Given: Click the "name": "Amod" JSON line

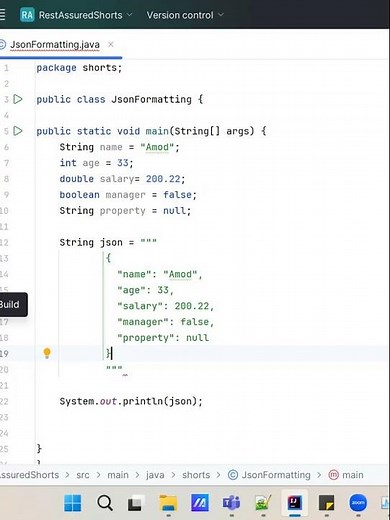Looking at the screenshot, I should [x=160, y=274].
